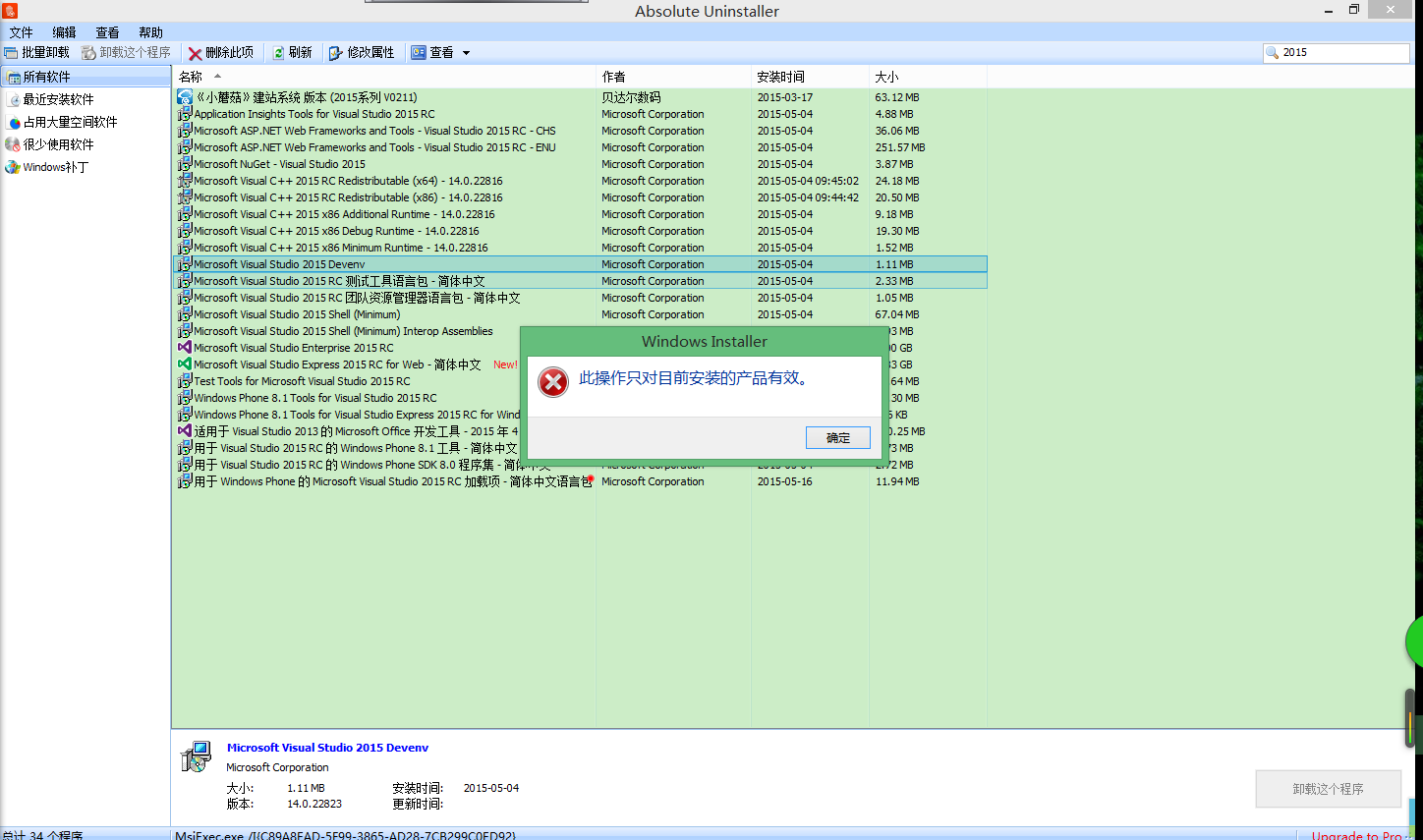Sort by the 作者 column header
Image resolution: width=1423 pixels, height=840 pixels.
673,77
